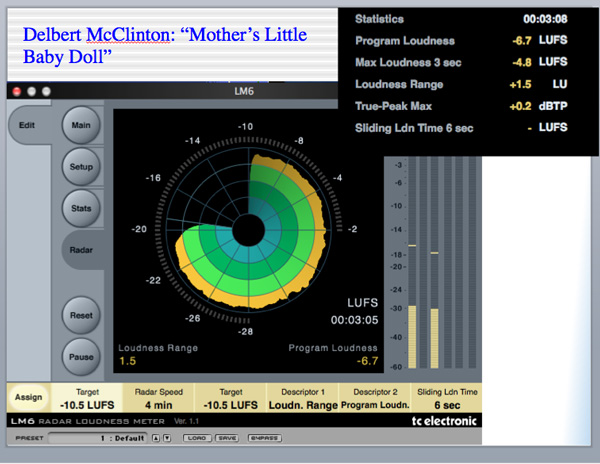The width and height of the screenshot is (600, 464).
Task: Click the LOAD preset button
Action: [197, 438]
